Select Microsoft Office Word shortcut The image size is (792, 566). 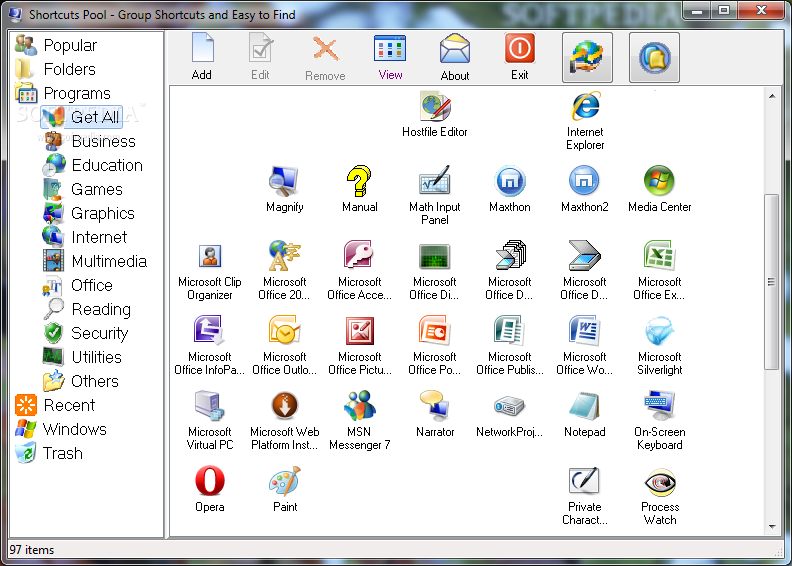tap(584, 346)
